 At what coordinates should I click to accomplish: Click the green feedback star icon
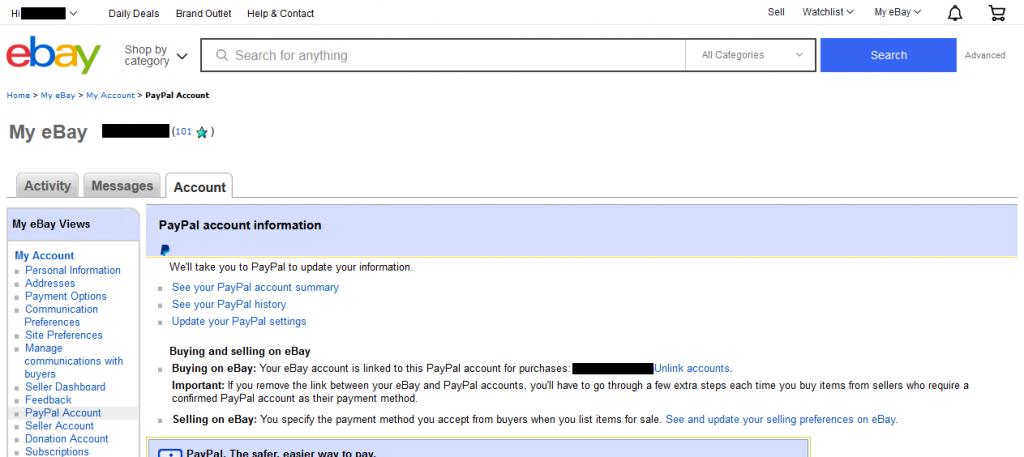202,132
